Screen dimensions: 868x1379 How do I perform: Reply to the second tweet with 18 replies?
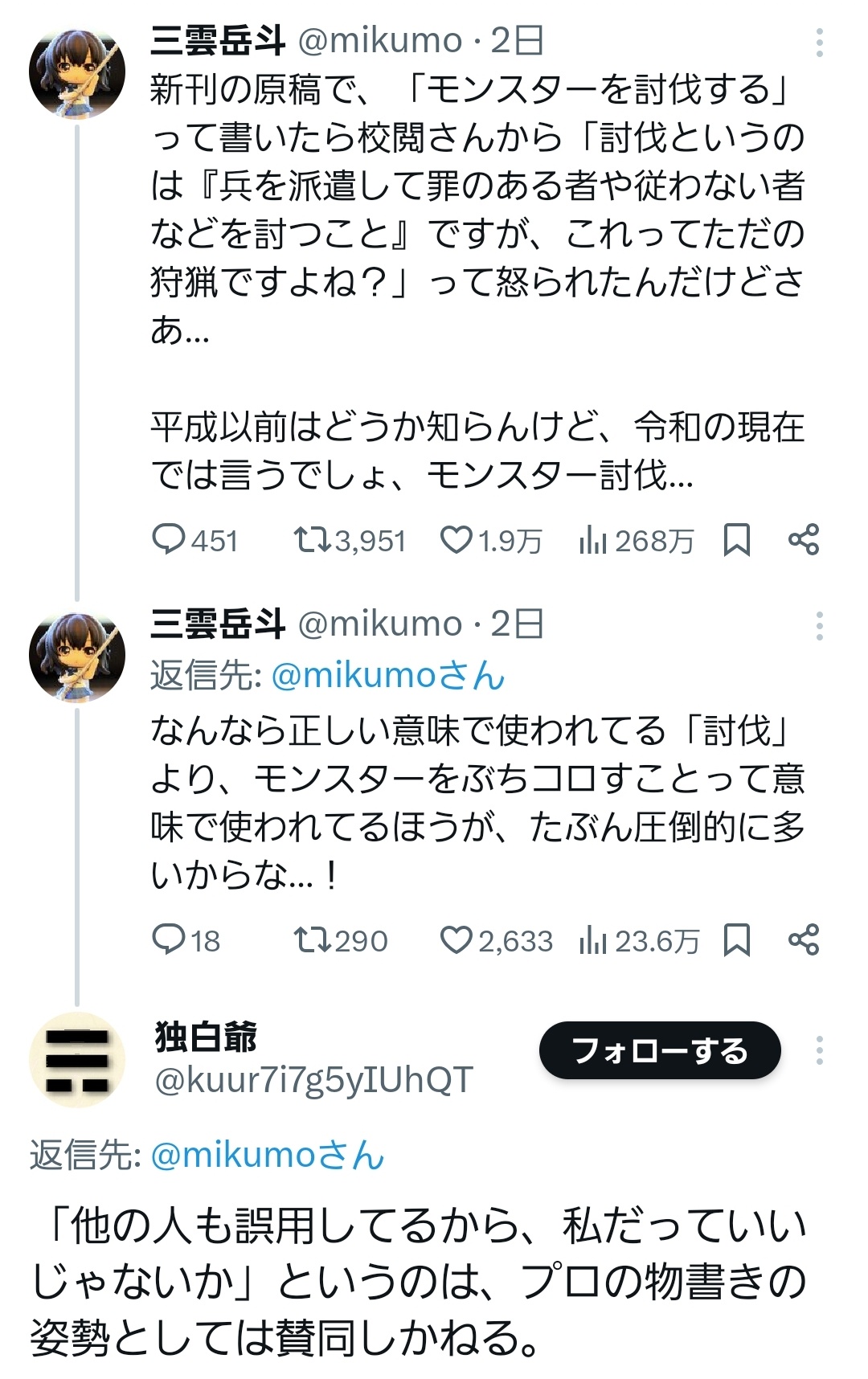click(x=169, y=939)
